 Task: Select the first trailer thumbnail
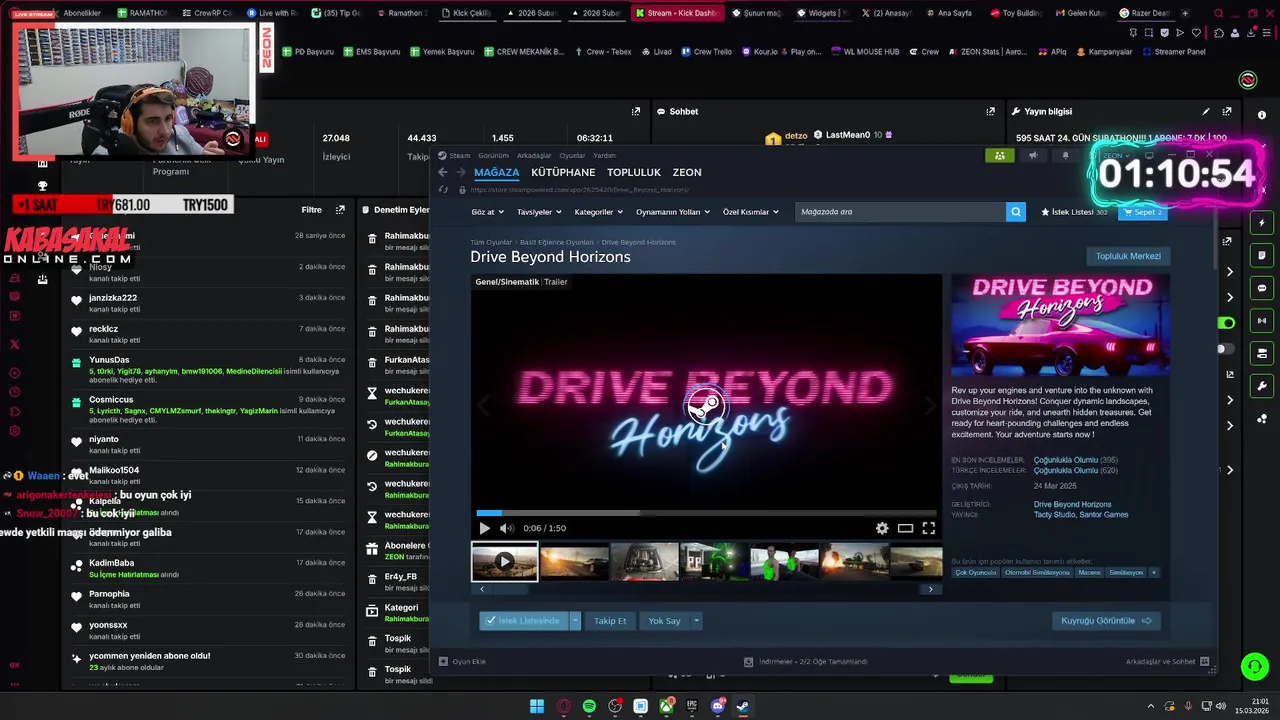click(x=505, y=562)
